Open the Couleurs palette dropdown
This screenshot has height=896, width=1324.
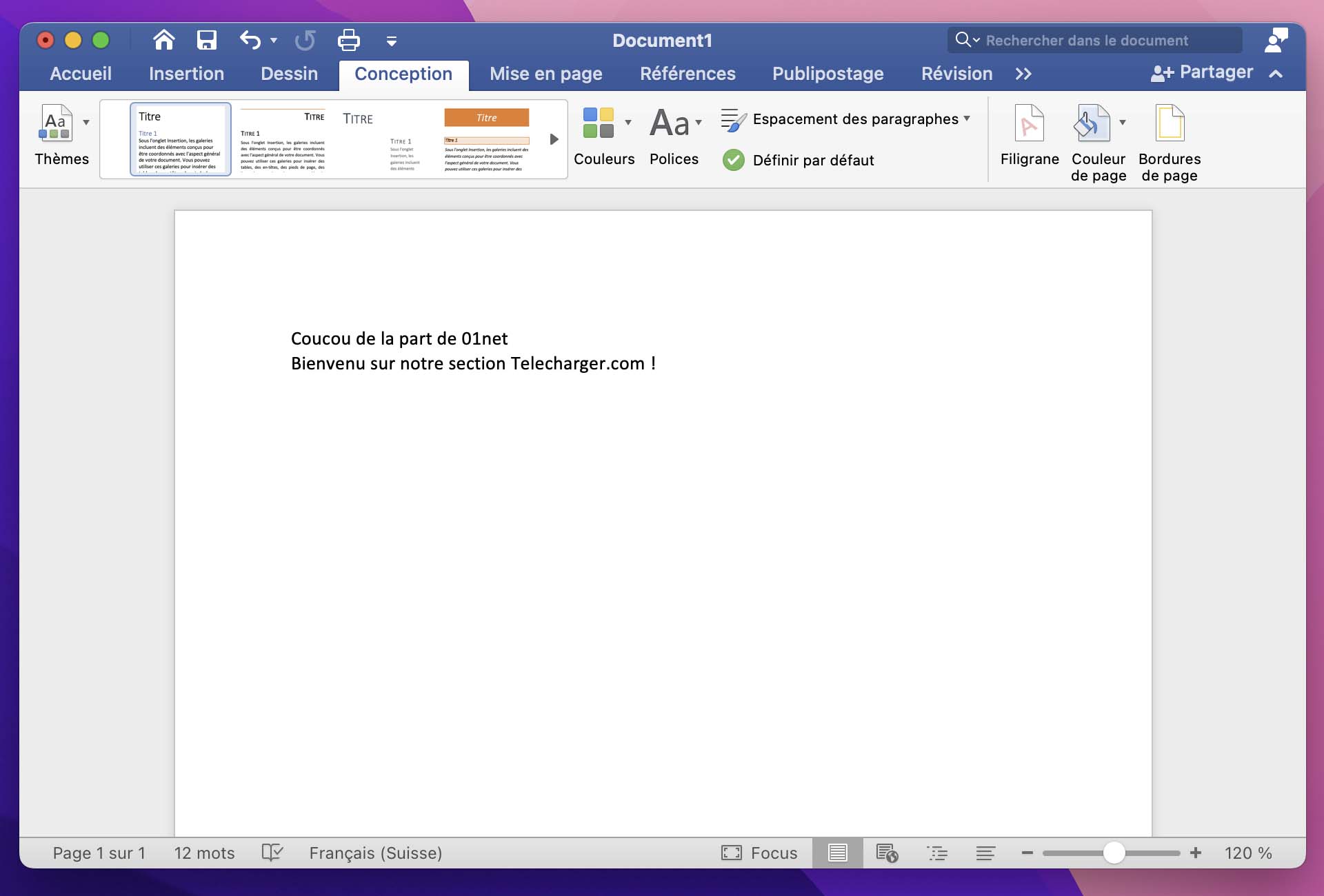(628, 123)
